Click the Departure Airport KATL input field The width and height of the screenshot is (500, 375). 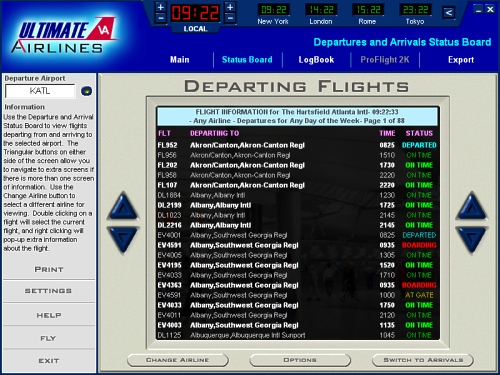pos(40,91)
